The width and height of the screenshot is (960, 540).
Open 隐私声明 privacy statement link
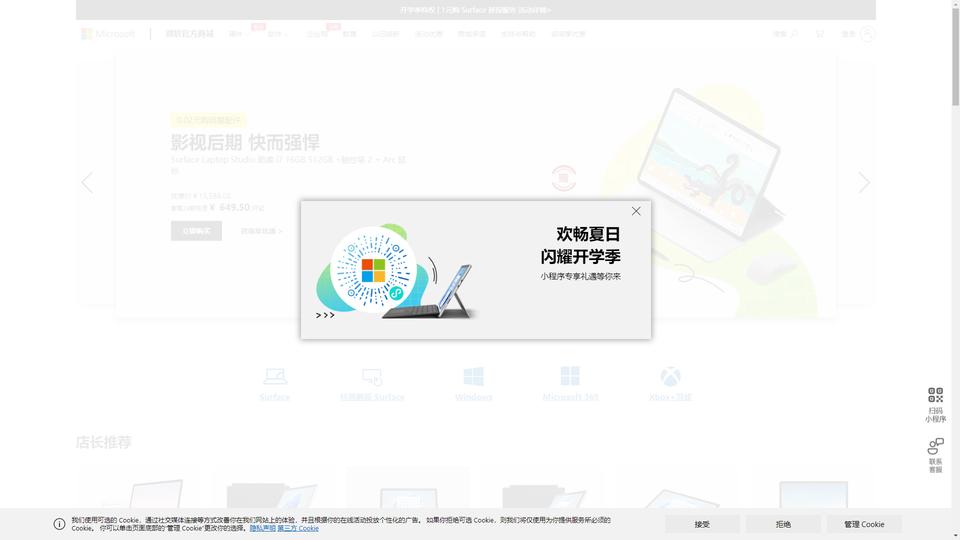tap(262, 528)
